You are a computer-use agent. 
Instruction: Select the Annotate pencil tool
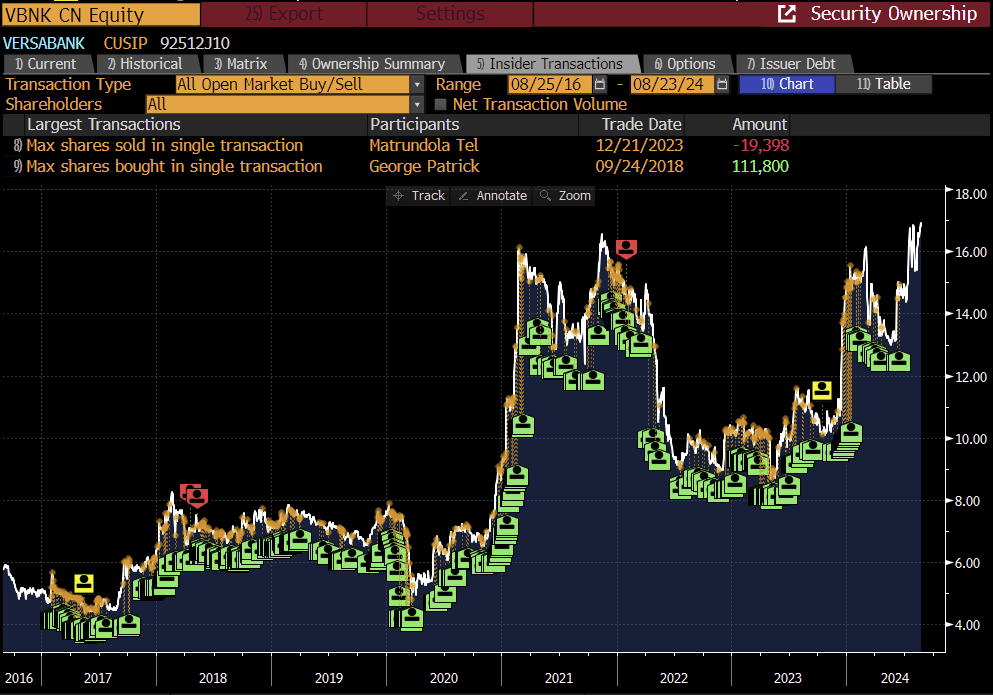(492, 196)
